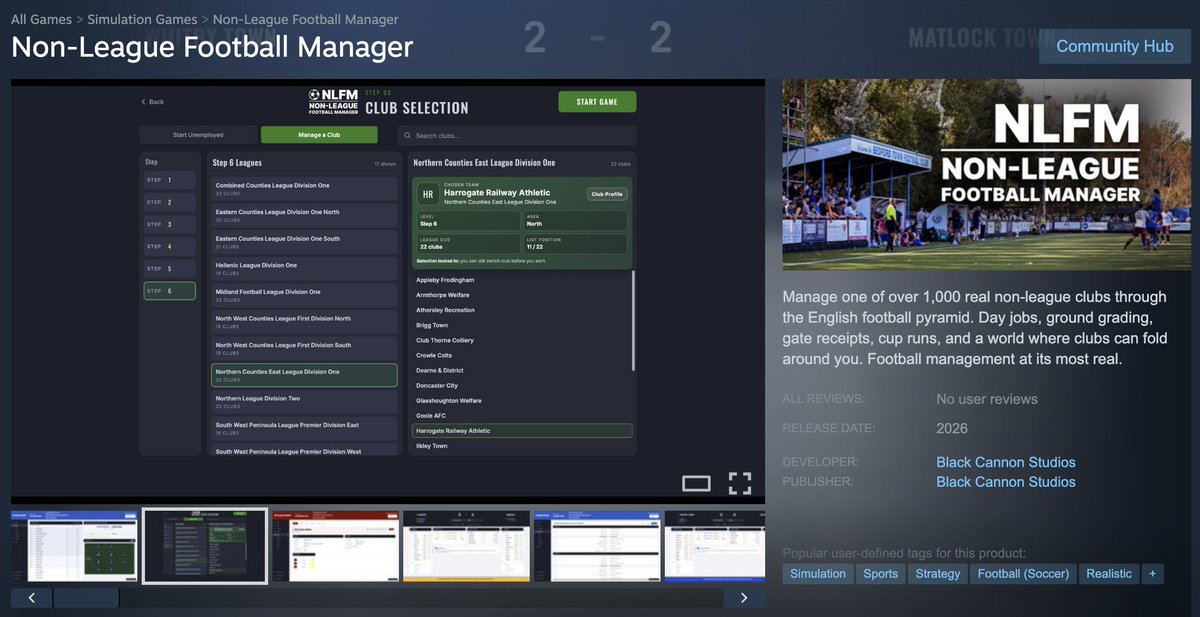
Task: Choose Northern Counties East League Division One
Action: click(x=304, y=375)
